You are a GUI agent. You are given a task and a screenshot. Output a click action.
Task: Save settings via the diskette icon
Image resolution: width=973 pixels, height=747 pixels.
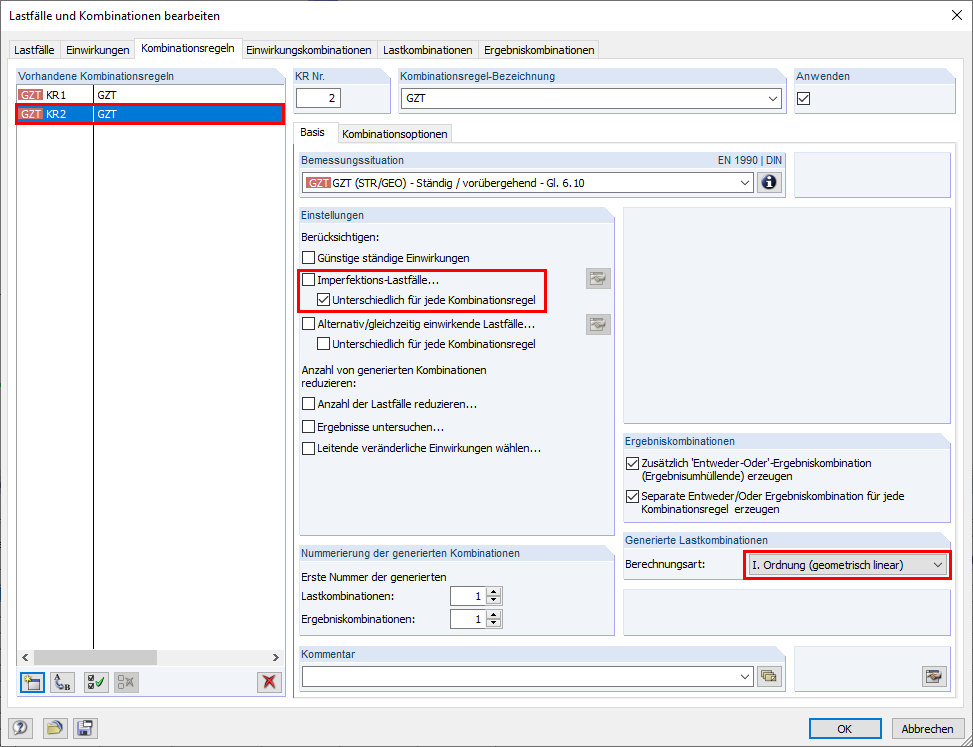[x=85, y=728]
